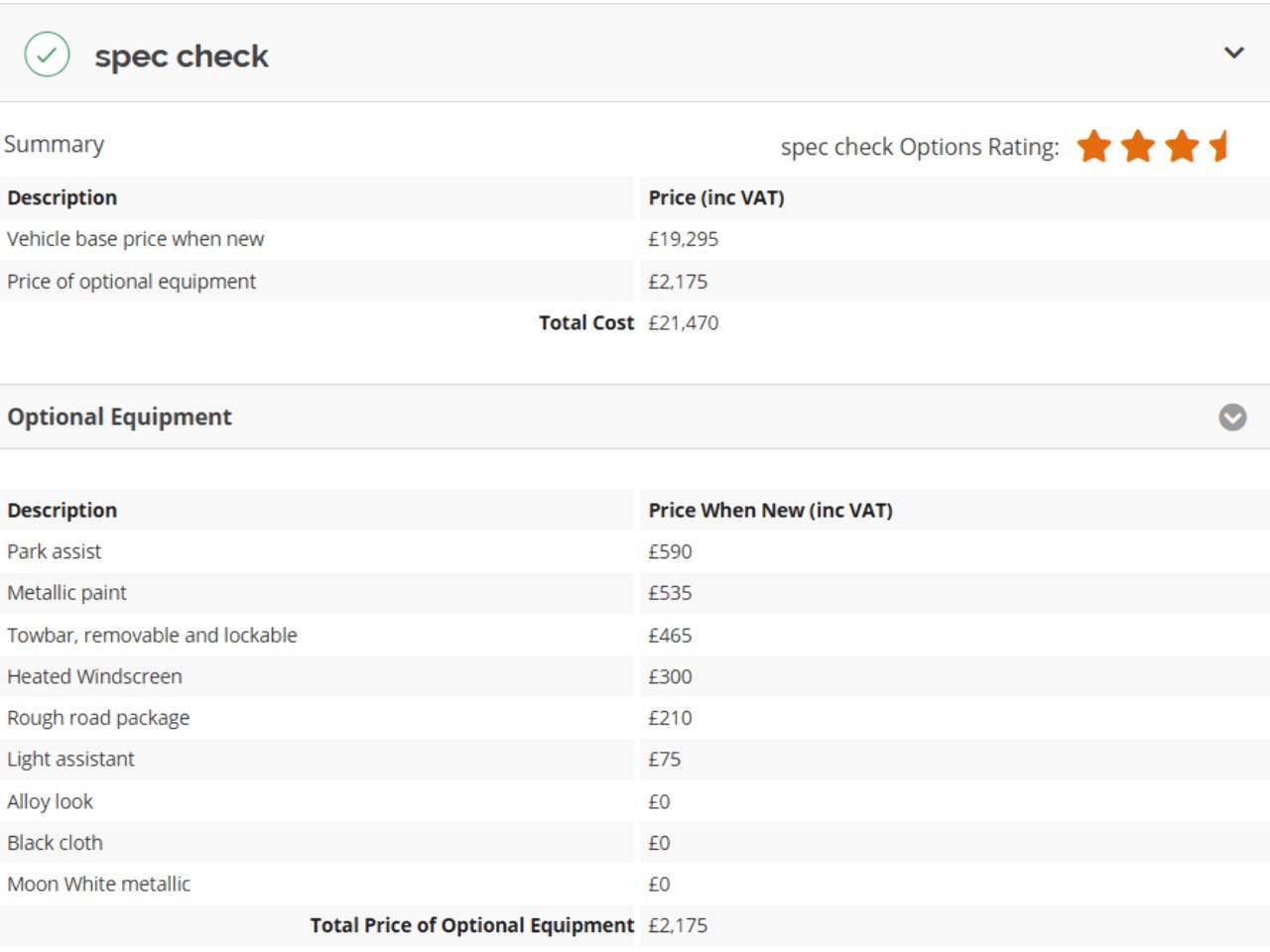The height and width of the screenshot is (952, 1270).
Task: Click the Price When New column header
Action: (x=770, y=511)
